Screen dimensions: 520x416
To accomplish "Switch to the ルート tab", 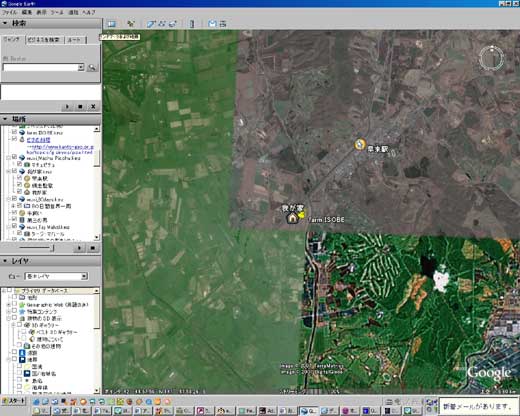I will [x=74, y=40].
